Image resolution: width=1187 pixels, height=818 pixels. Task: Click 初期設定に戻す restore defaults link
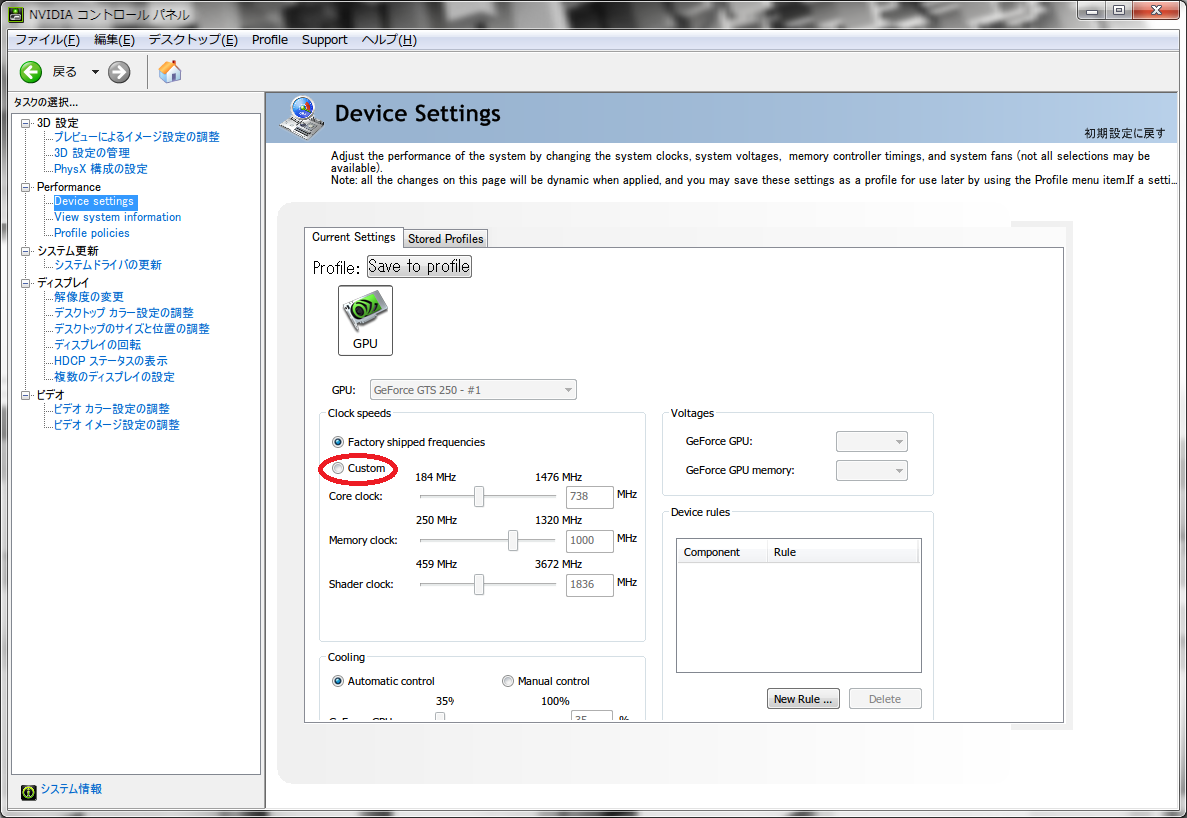click(x=1125, y=133)
